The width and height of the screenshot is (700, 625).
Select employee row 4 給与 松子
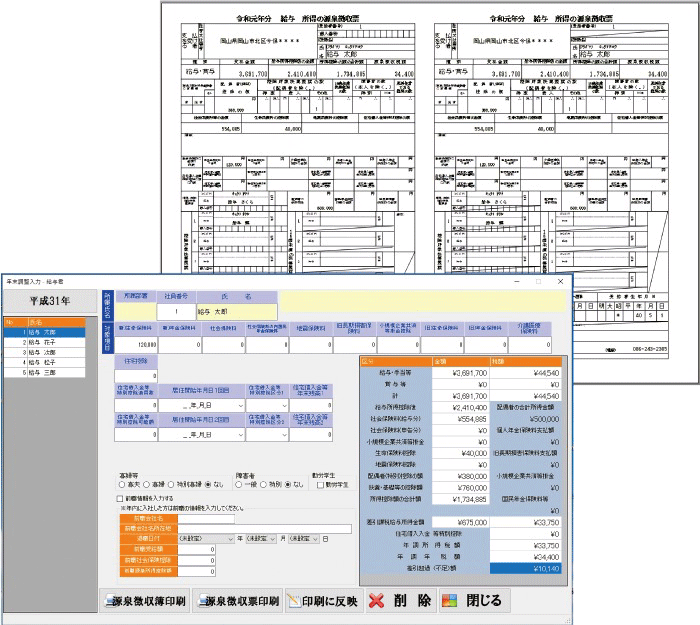45,362
